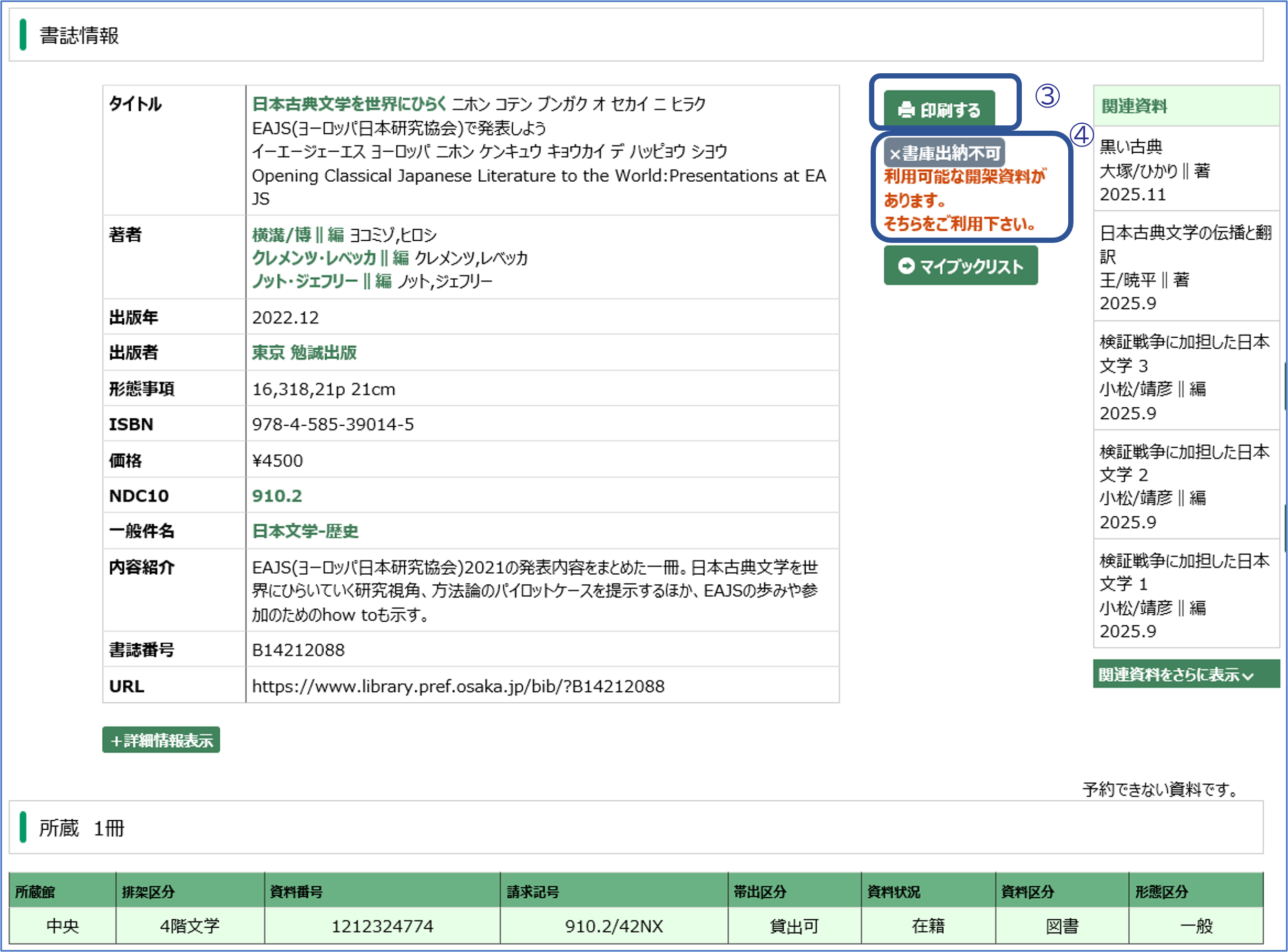Screen dimensions: 1288x952
Task: Click the ×書庫出納不可 badge
Action: coord(944,153)
